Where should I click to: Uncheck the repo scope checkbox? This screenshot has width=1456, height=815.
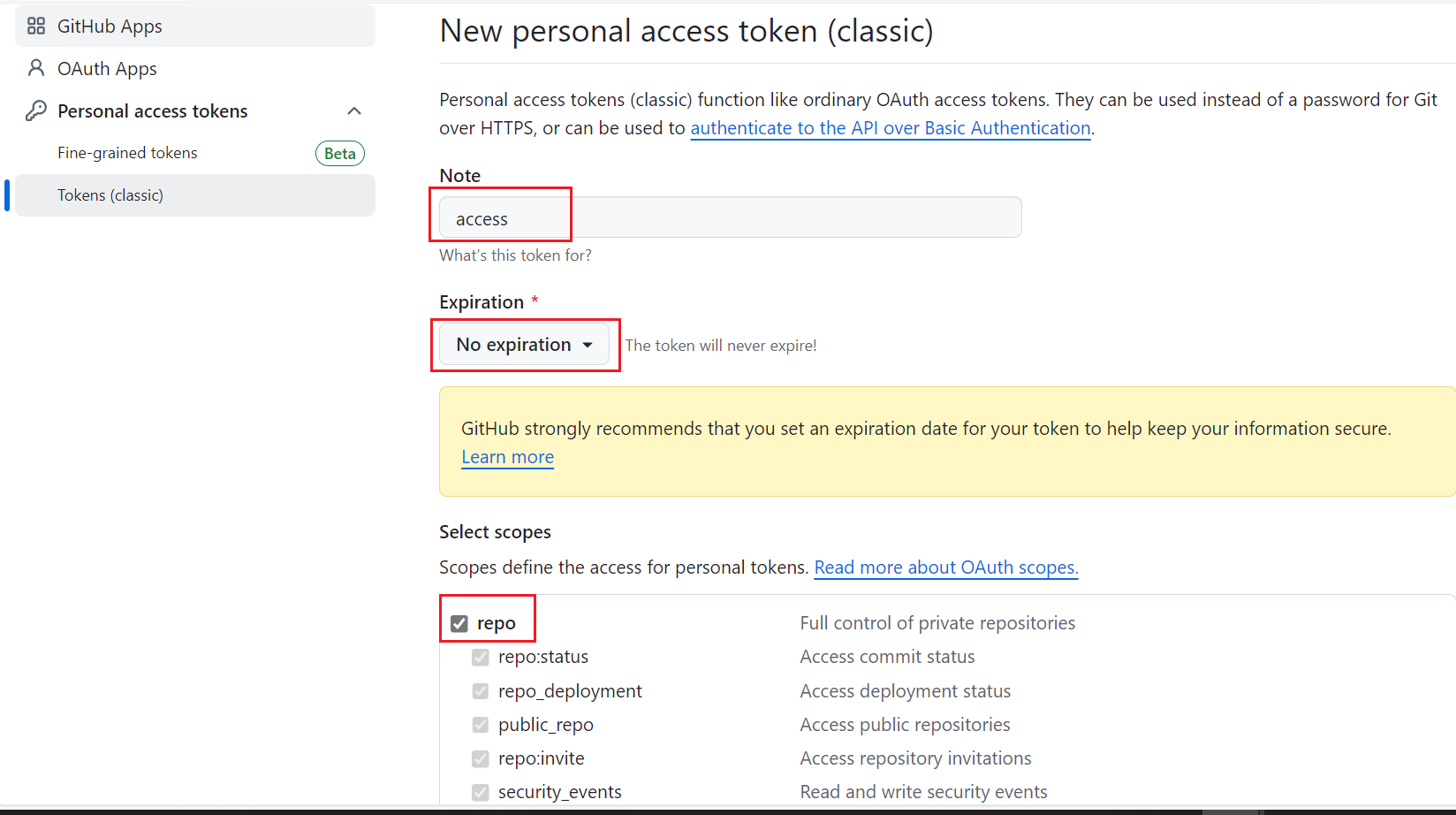tap(459, 624)
